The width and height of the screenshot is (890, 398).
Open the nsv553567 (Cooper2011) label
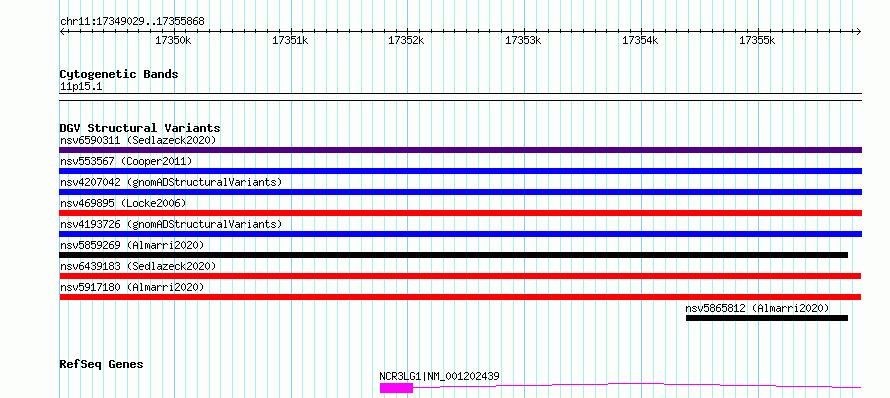tap(126, 161)
